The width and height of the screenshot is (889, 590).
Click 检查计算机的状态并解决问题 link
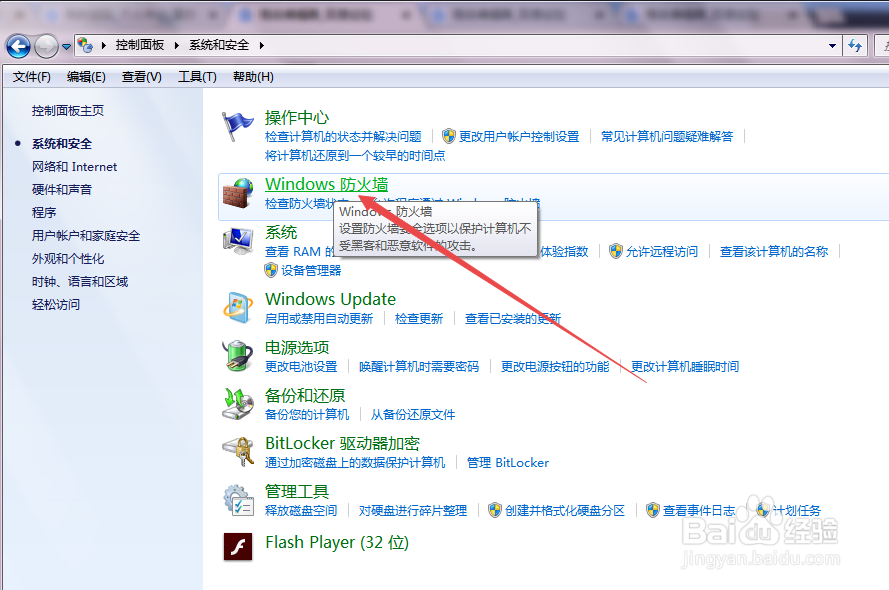tap(343, 137)
